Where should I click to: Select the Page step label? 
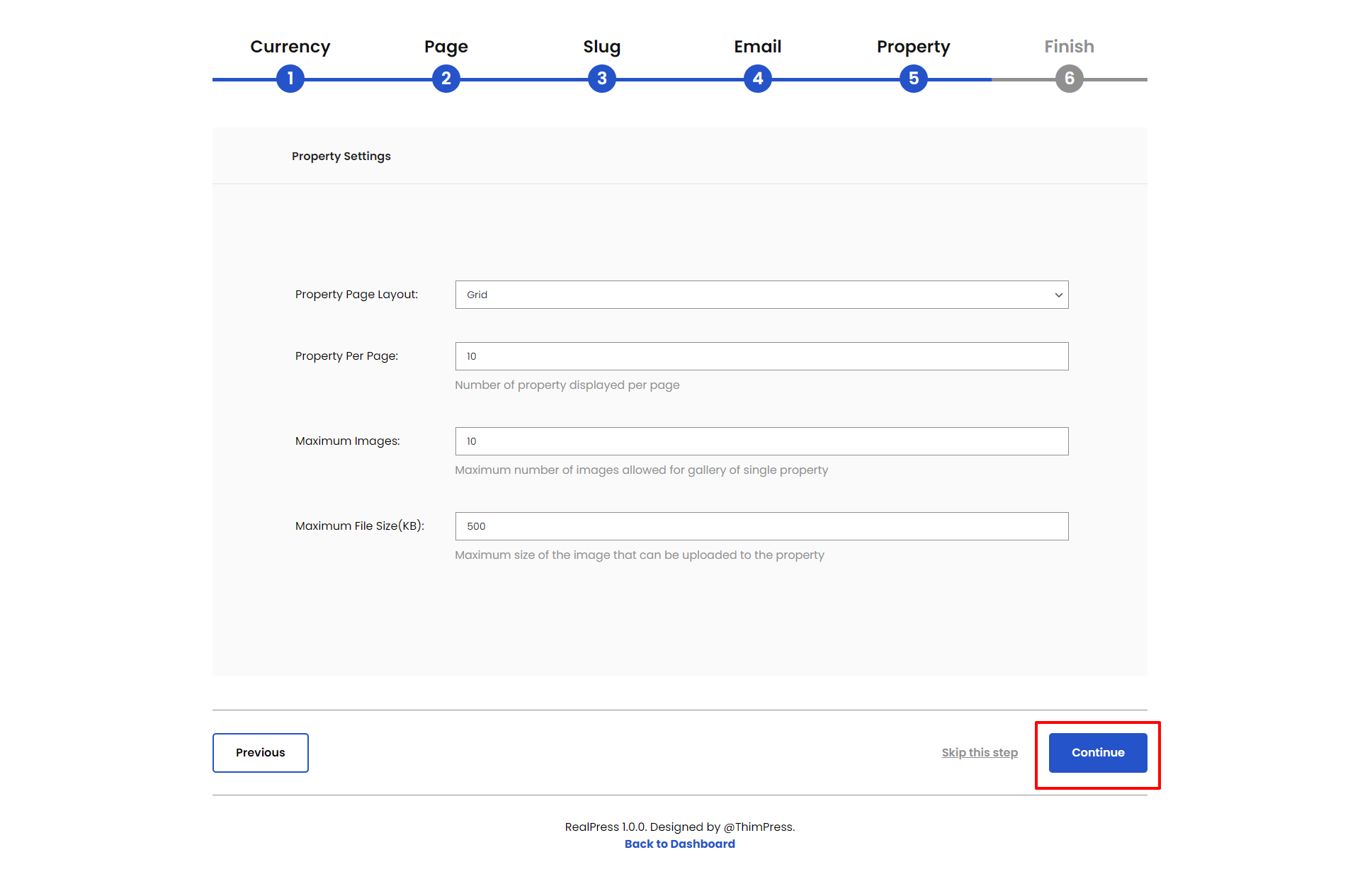(x=446, y=47)
